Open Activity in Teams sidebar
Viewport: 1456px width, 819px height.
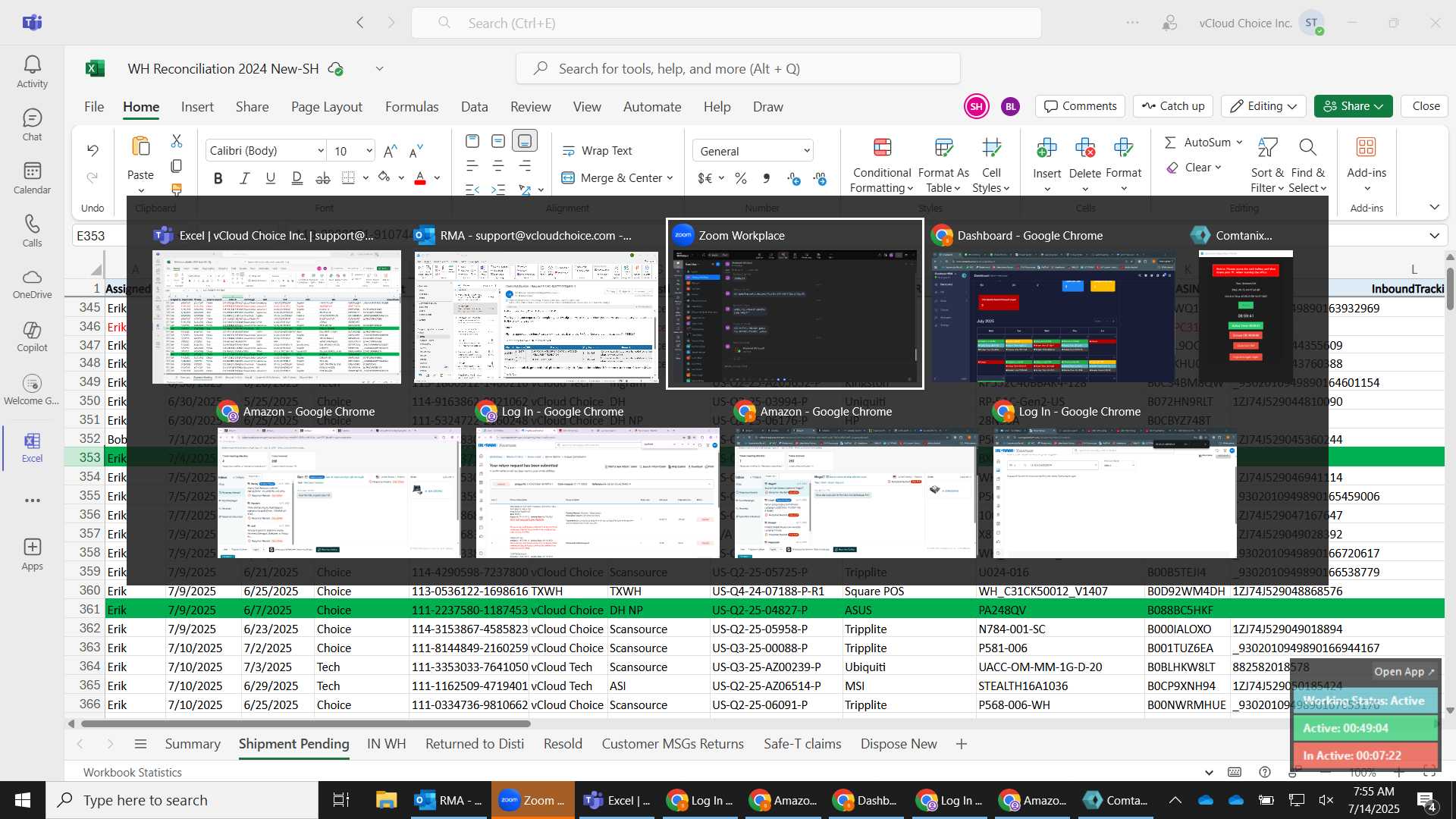[x=32, y=72]
